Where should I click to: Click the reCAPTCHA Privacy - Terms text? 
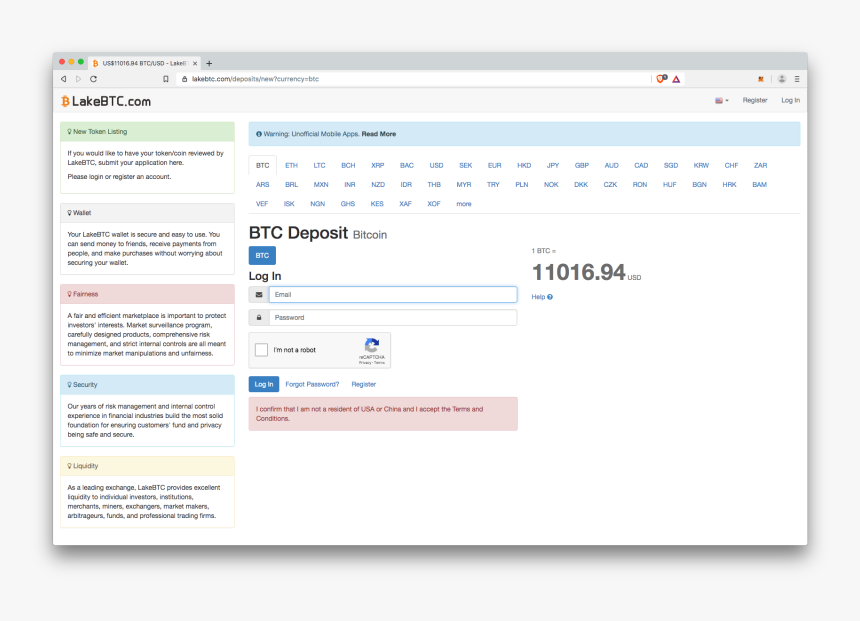372,363
